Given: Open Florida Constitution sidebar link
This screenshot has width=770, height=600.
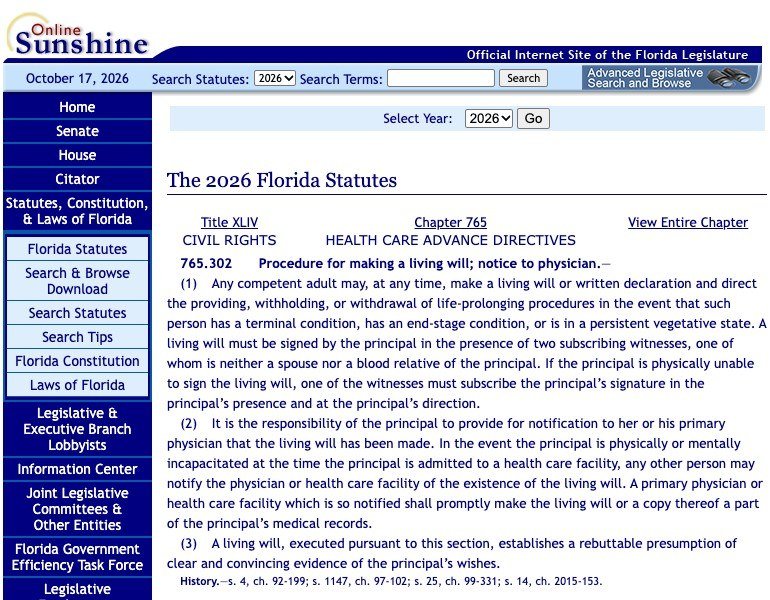Looking at the screenshot, I should [x=77, y=361].
